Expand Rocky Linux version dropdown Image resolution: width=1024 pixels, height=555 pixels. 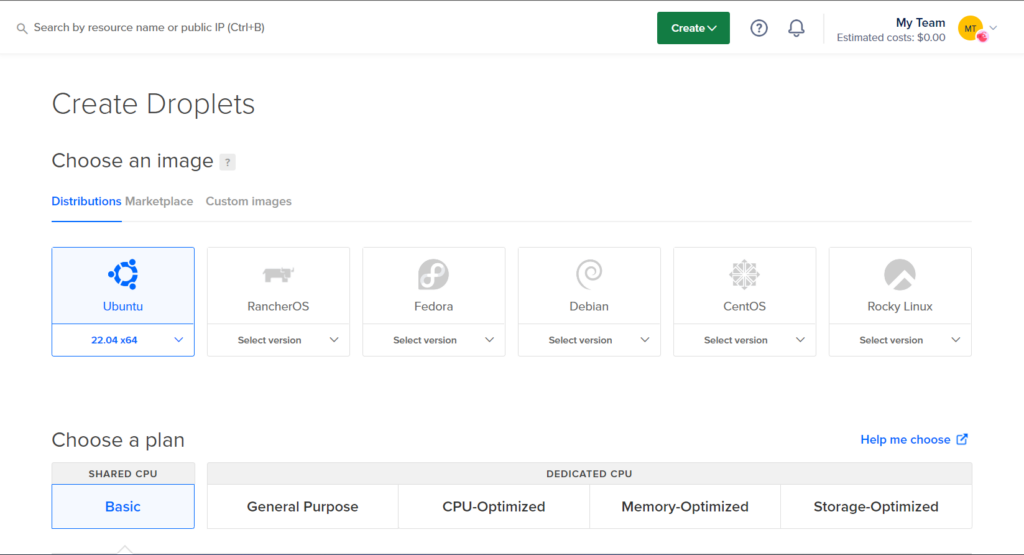[x=900, y=340]
